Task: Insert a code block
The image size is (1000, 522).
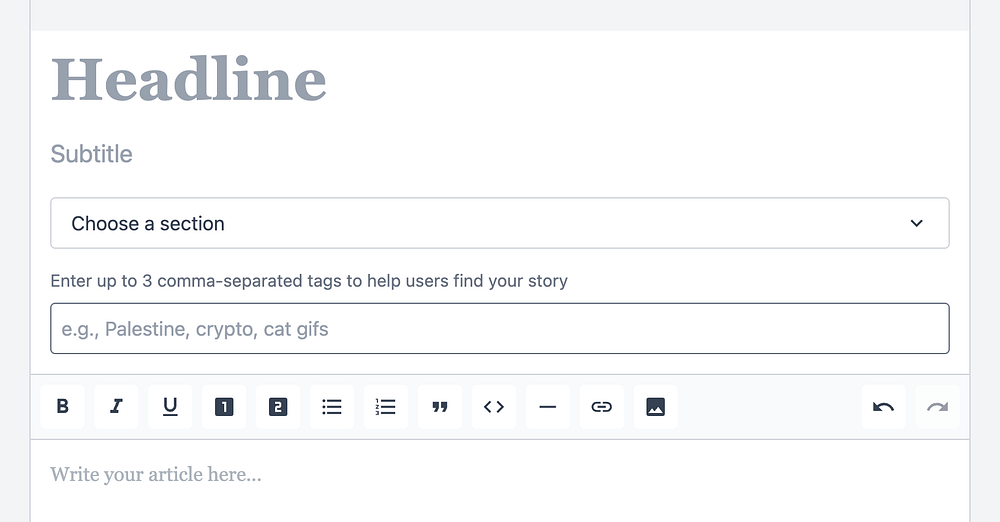Action: coord(494,407)
